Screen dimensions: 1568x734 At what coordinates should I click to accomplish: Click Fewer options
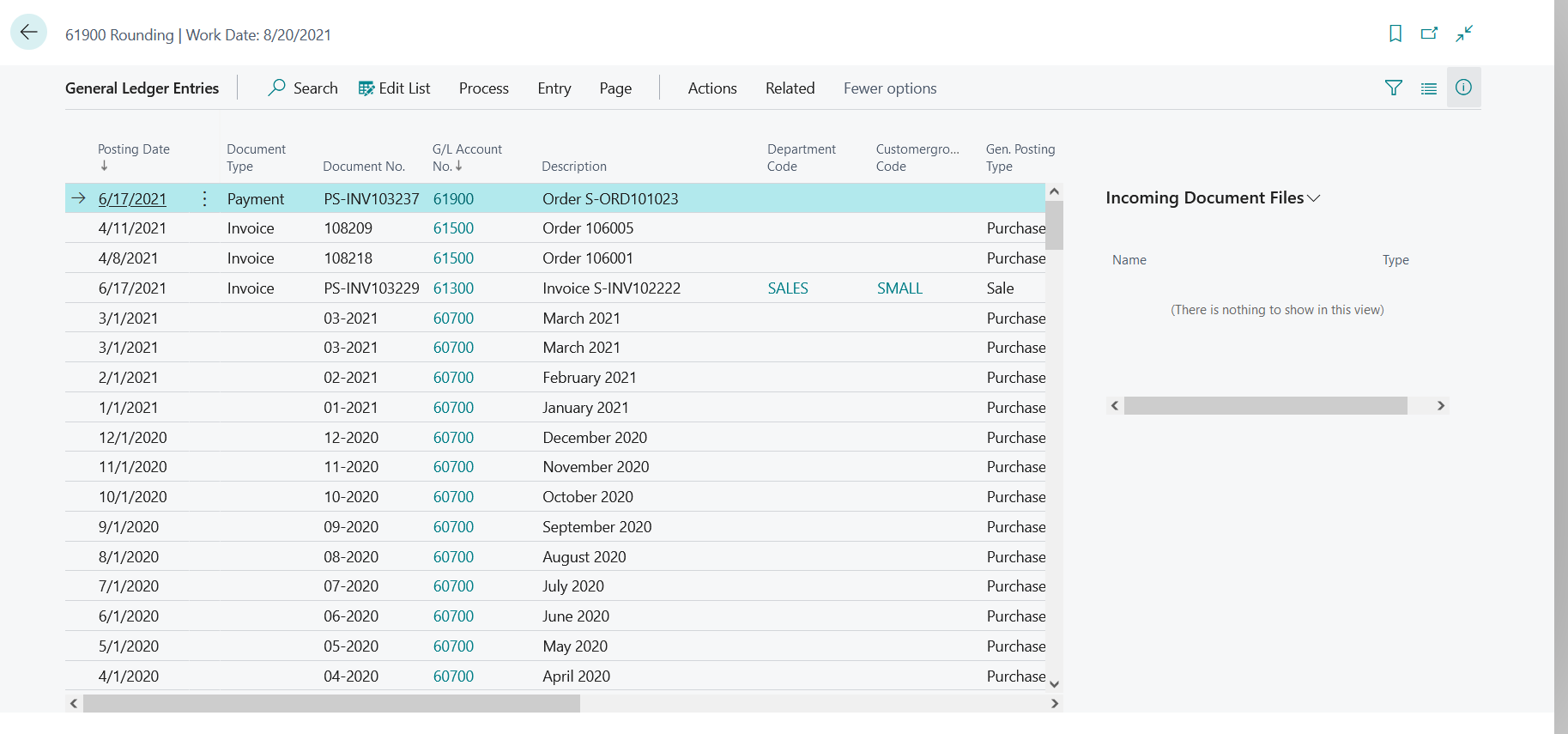point(890,88)
